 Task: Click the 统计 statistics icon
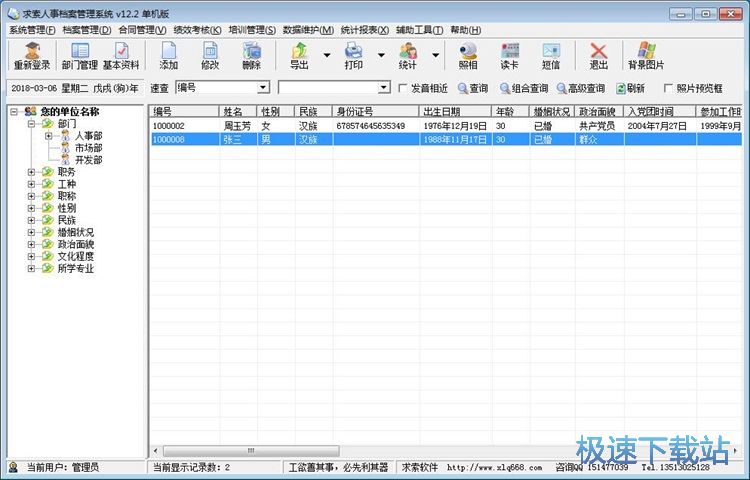[408, 56]
